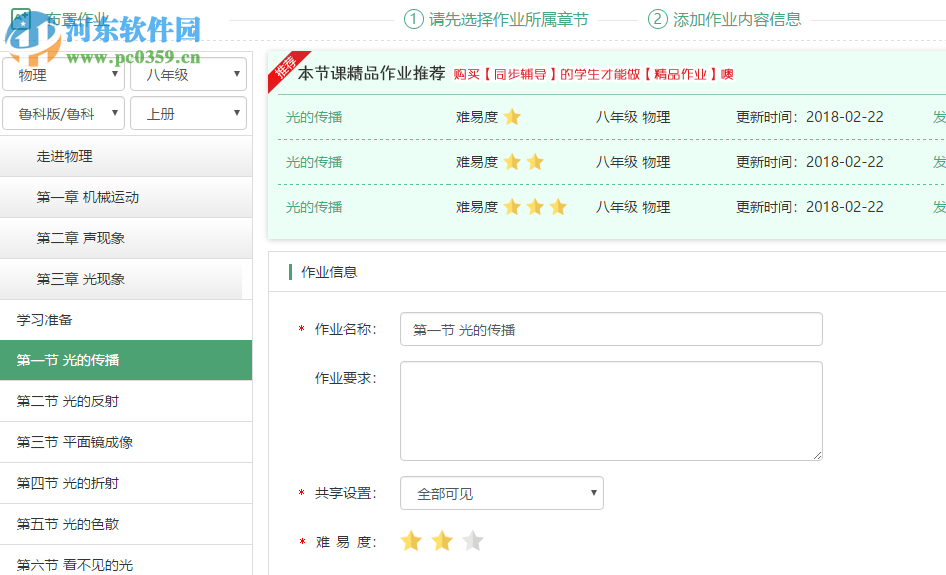
Task: Click the 作业信息 section heading
Action: pos(329,272)
